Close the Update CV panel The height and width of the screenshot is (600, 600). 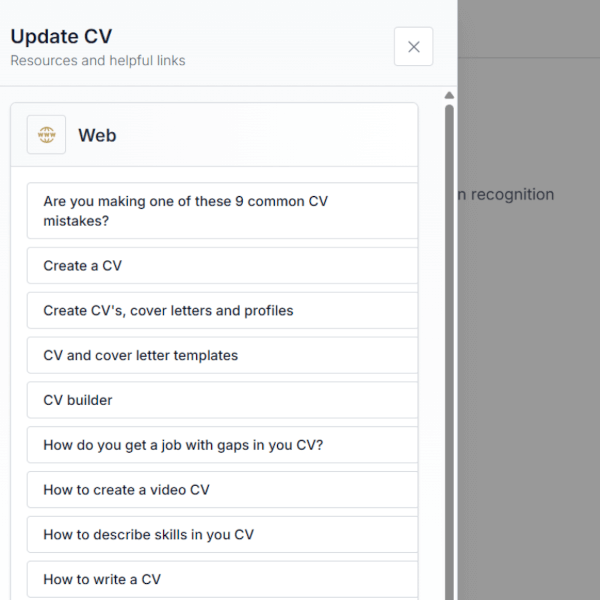413,47
